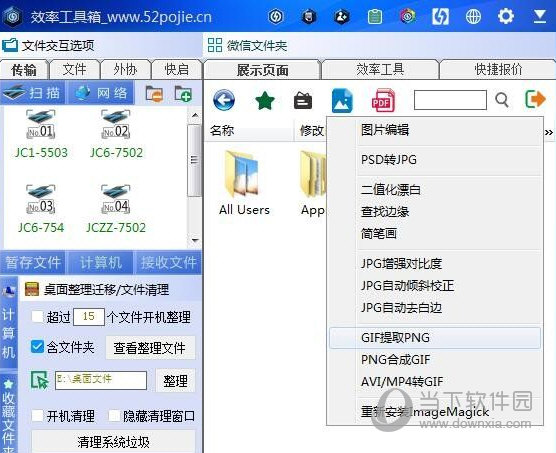Choose 图片编辑 from the menu
Image resolution: width=556 pixels, height=453 pixels.
(435, 130)
